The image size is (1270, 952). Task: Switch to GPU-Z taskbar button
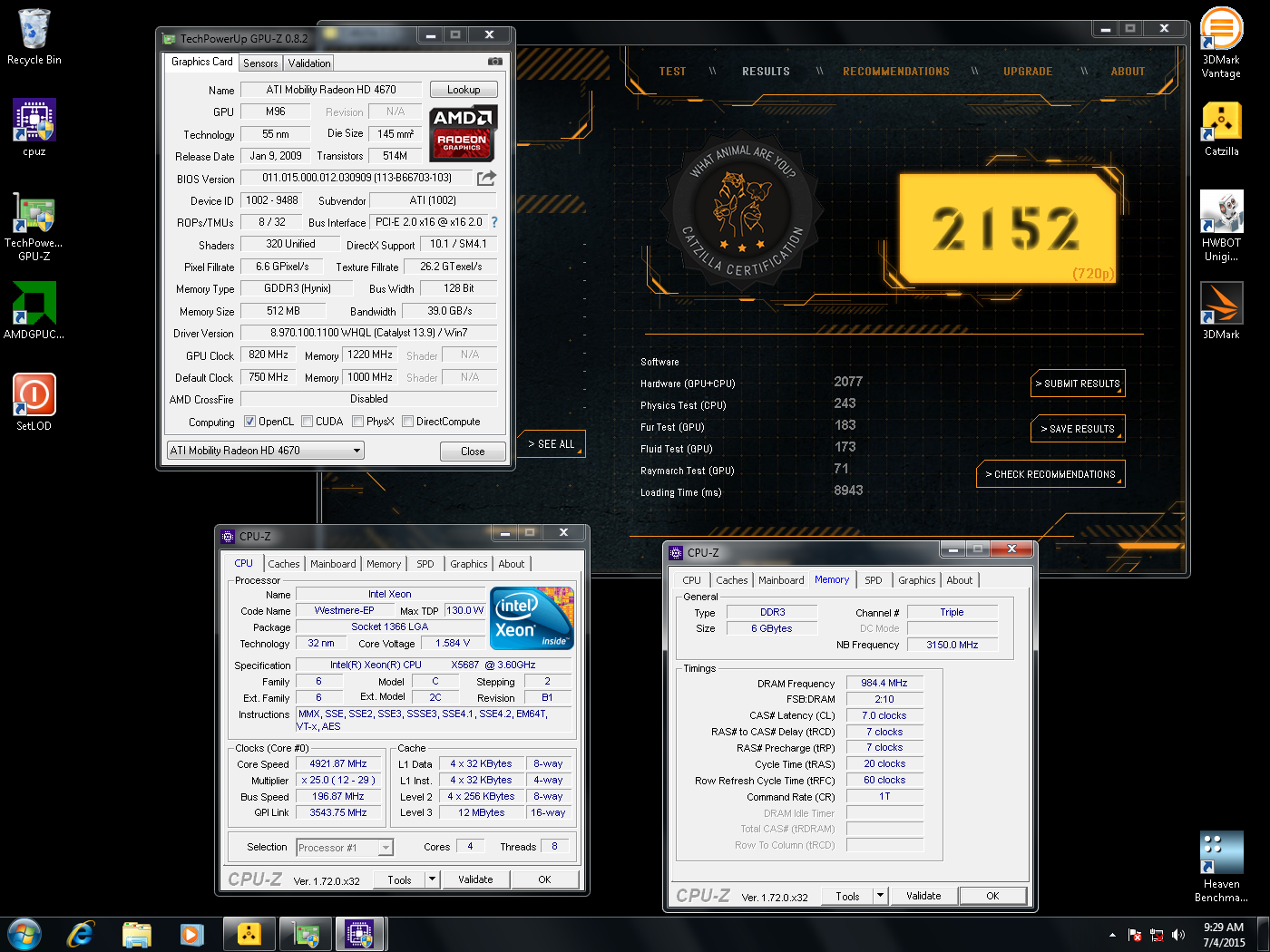coord(306,934)
